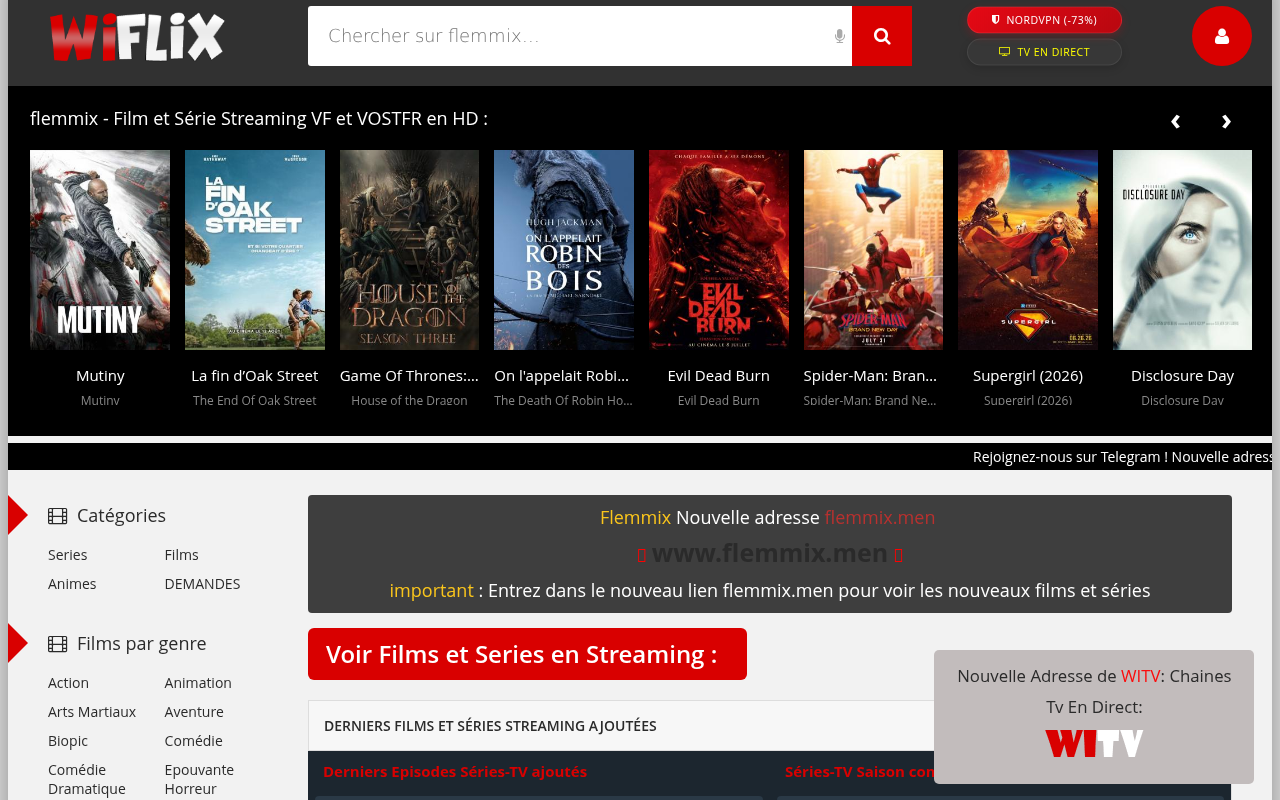Open the Supergirl poster

[x=1028, y=250]
